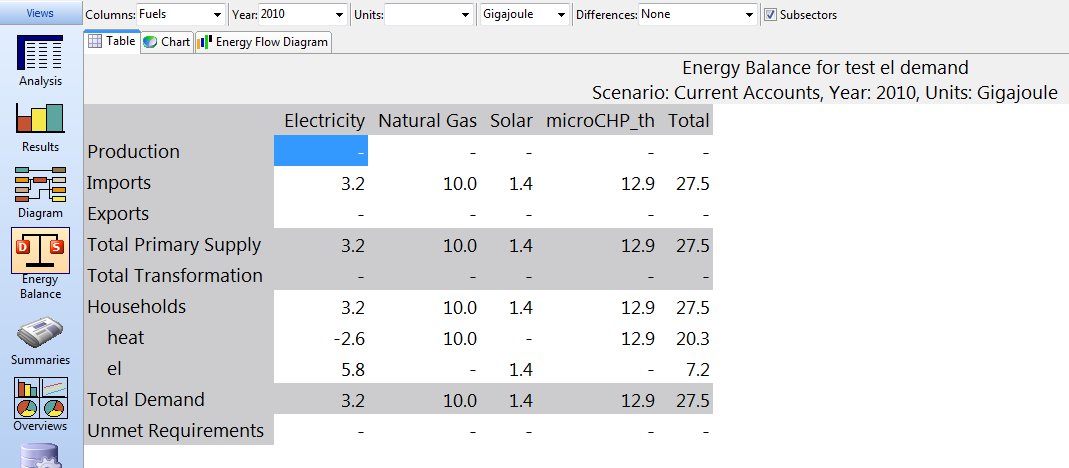
Task: Select the Imports row label
Action: click(x=179, y=182)
